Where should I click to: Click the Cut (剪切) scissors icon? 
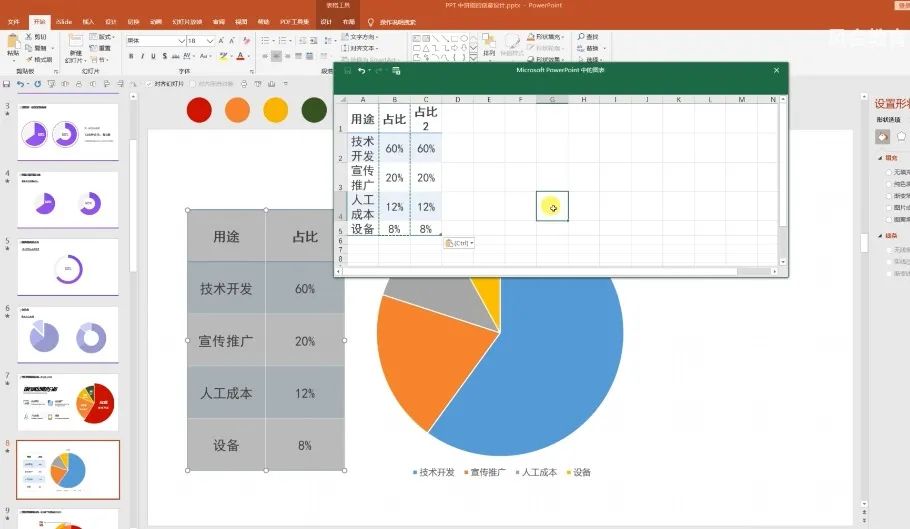tap(29, 37)
